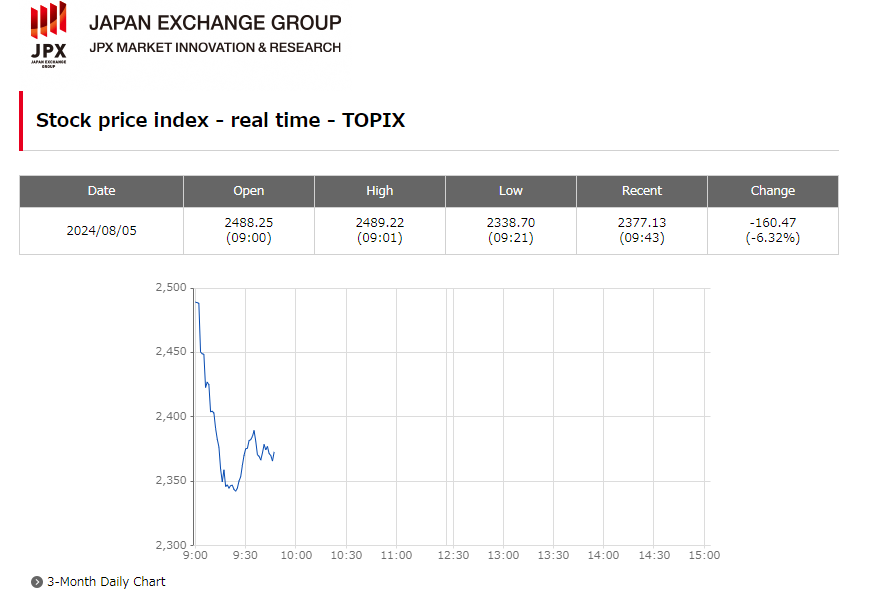Select the Low column header

pyautogui.click(x=511, y=191)
